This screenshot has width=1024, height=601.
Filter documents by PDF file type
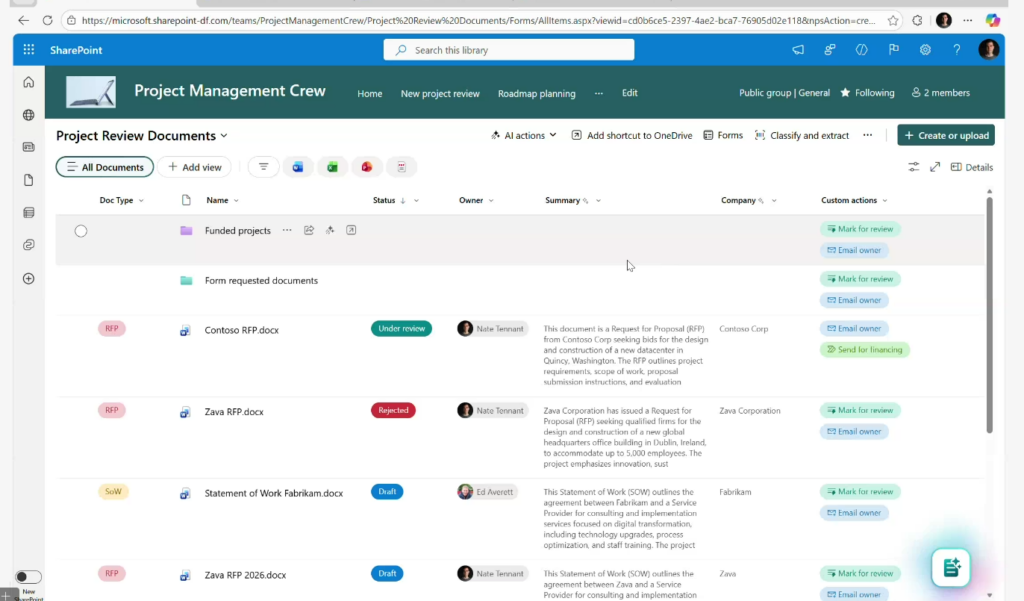click(402, 167)
